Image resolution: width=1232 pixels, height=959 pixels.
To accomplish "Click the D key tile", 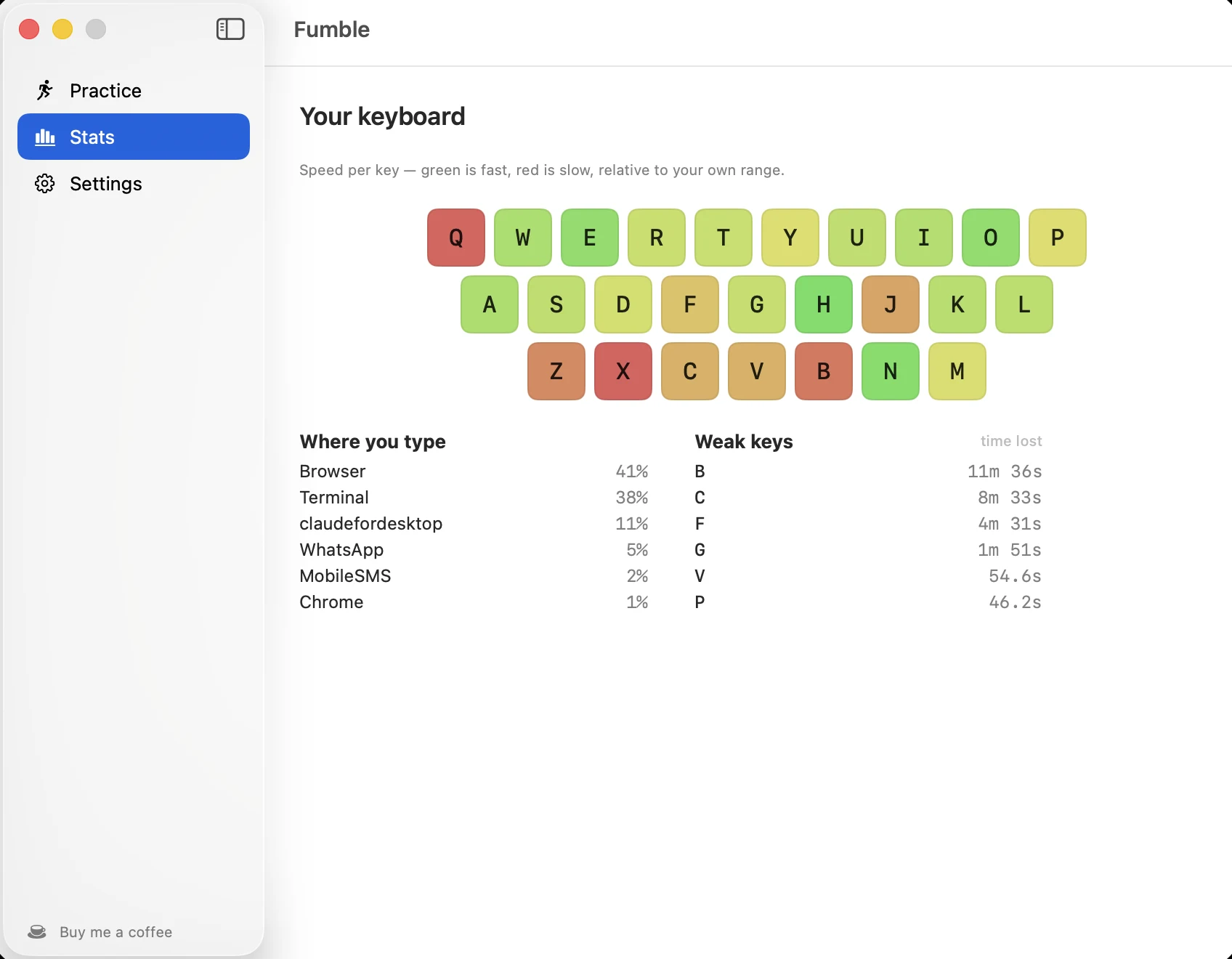I will tap(623, 304).
